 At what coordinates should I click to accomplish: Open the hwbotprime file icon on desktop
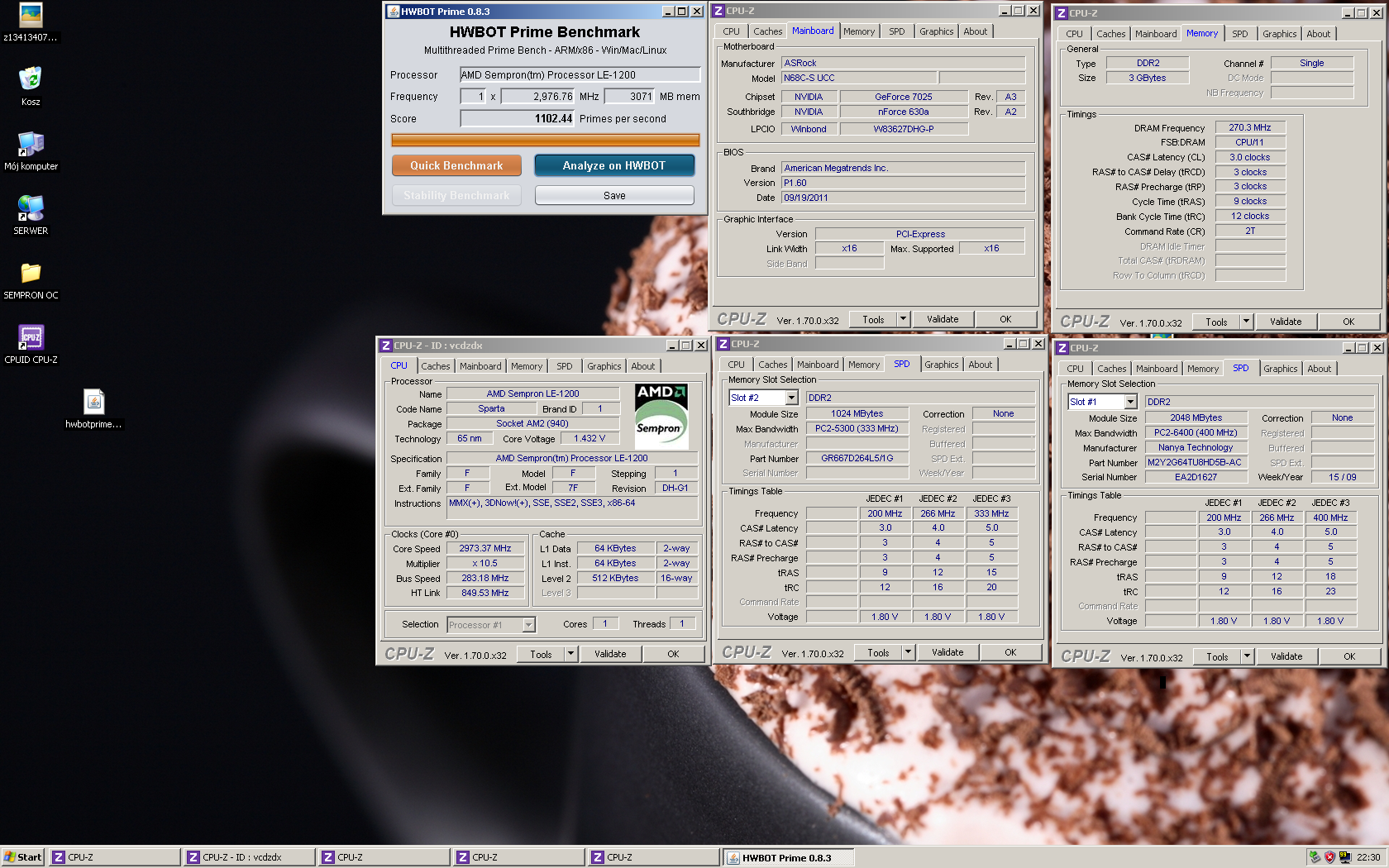(x=94, y=409)
